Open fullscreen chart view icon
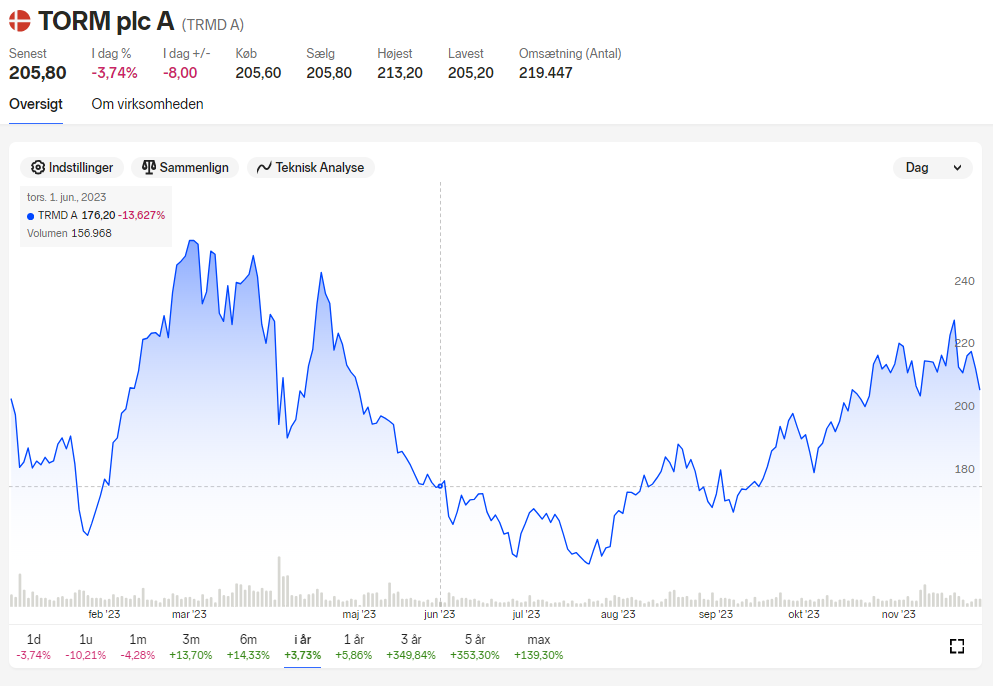This screenshot has width=993, height=686. pos(957,646)
